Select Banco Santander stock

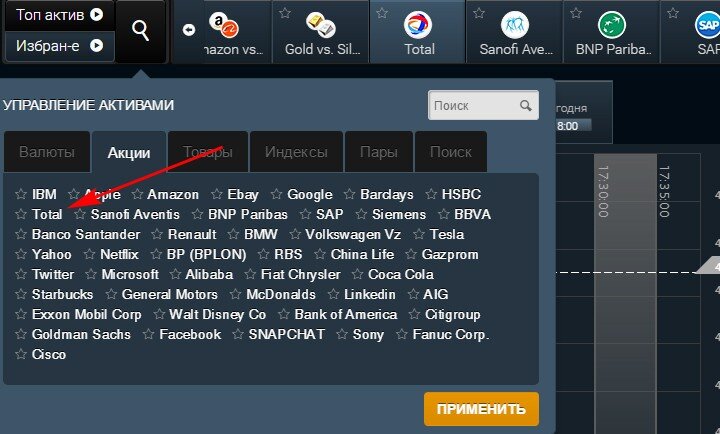[x=86, y=234]
